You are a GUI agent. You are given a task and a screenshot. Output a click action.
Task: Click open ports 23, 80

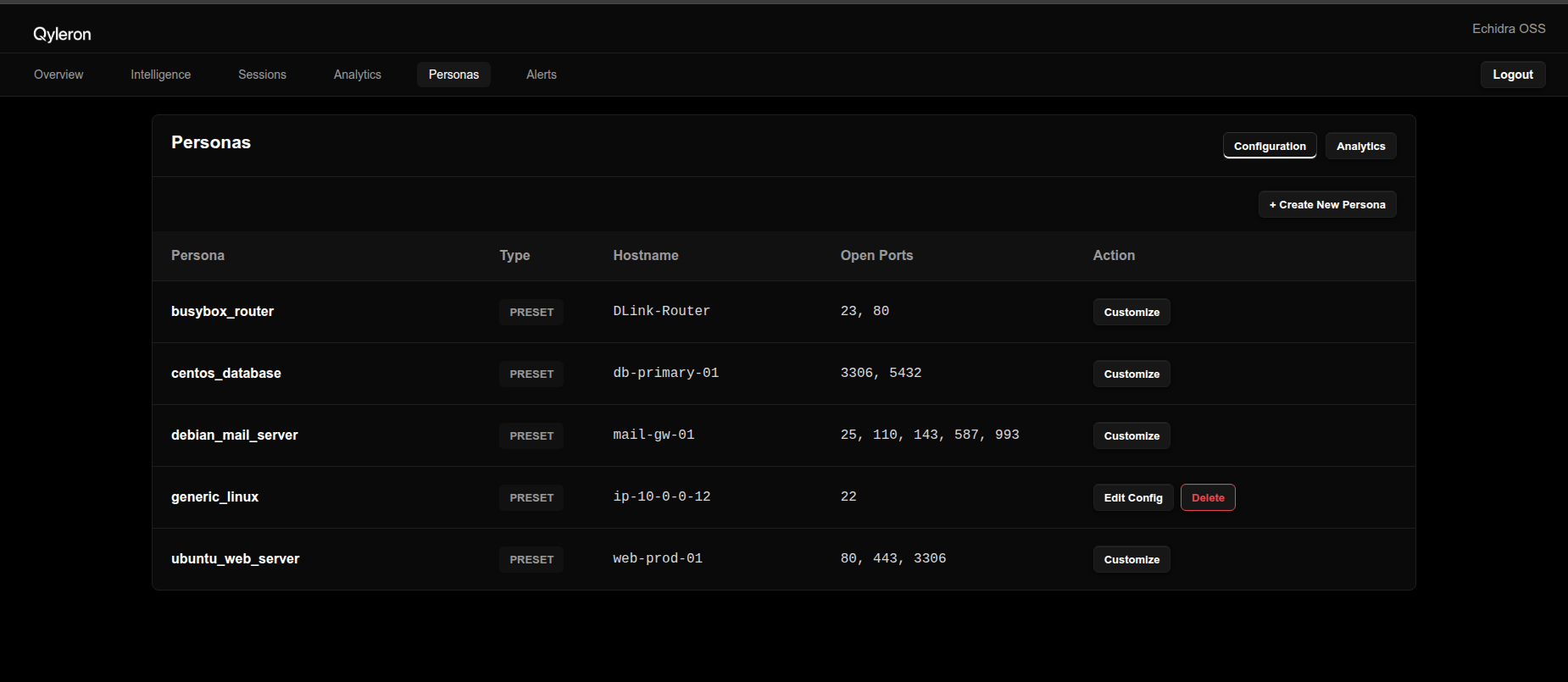tap(865, 311)
